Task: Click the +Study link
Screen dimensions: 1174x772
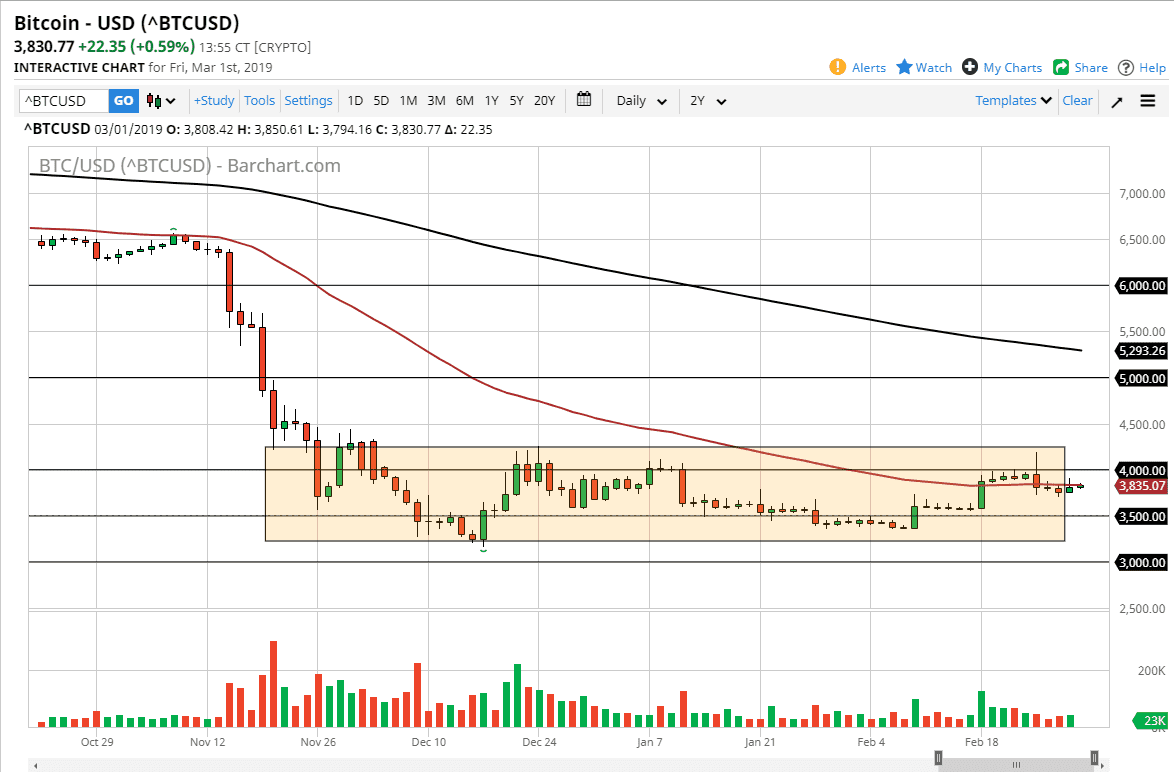Action: click(213, 100)
